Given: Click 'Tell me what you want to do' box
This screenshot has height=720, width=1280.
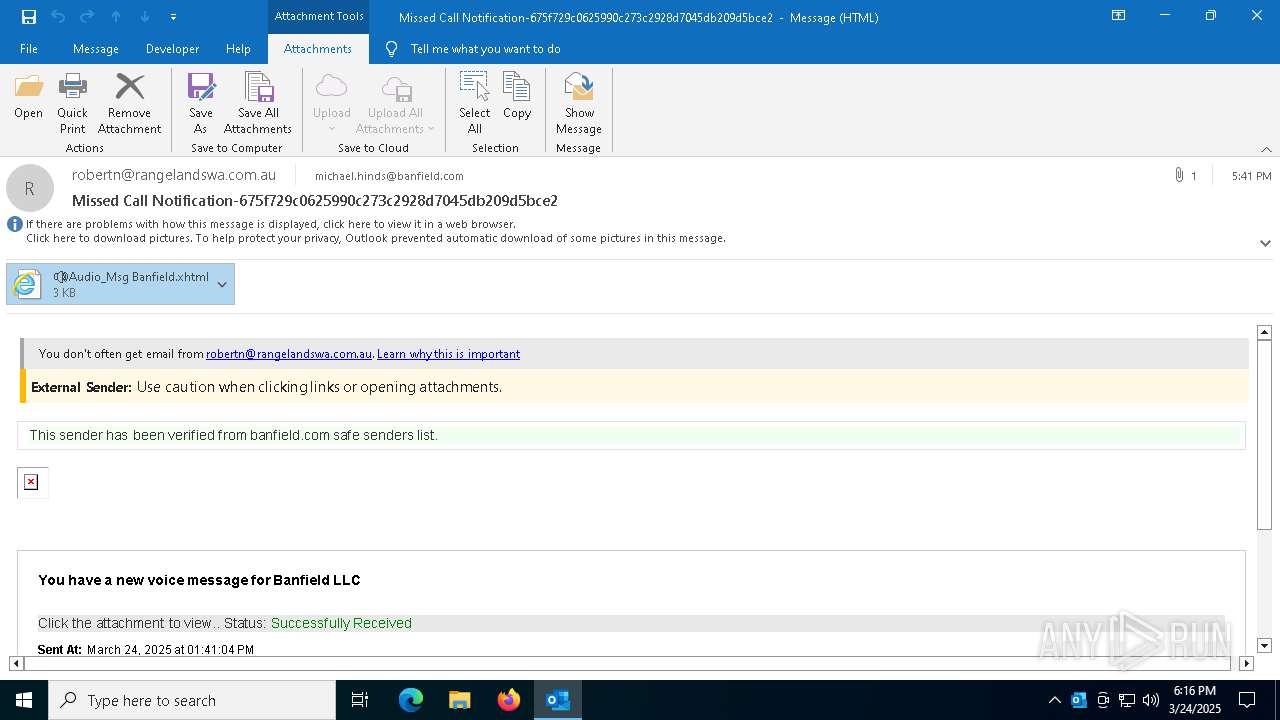Looking at the screenshot, I should point(485,49).
